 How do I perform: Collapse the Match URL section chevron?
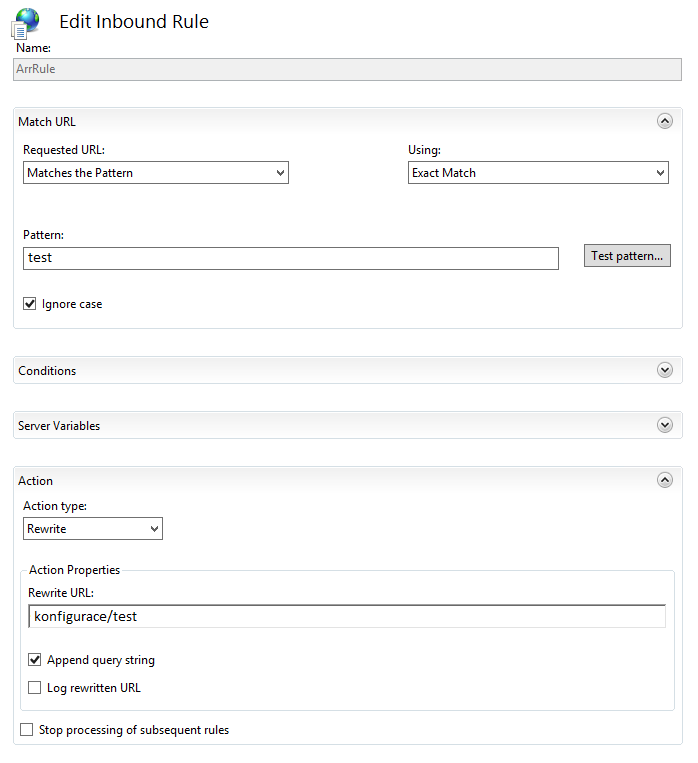tap(665, 121)
